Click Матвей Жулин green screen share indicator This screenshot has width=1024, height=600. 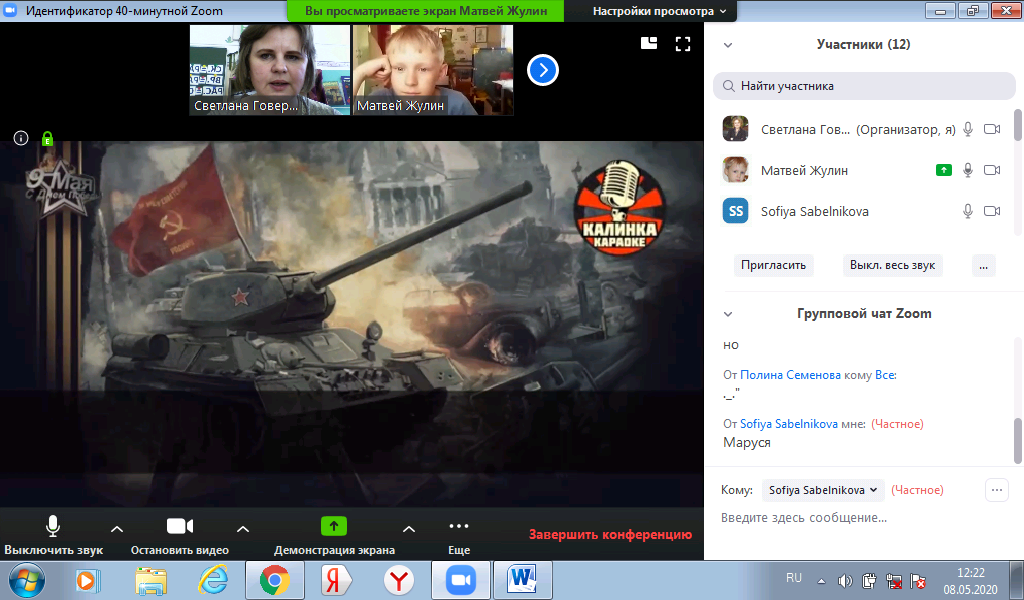[944, 170]
